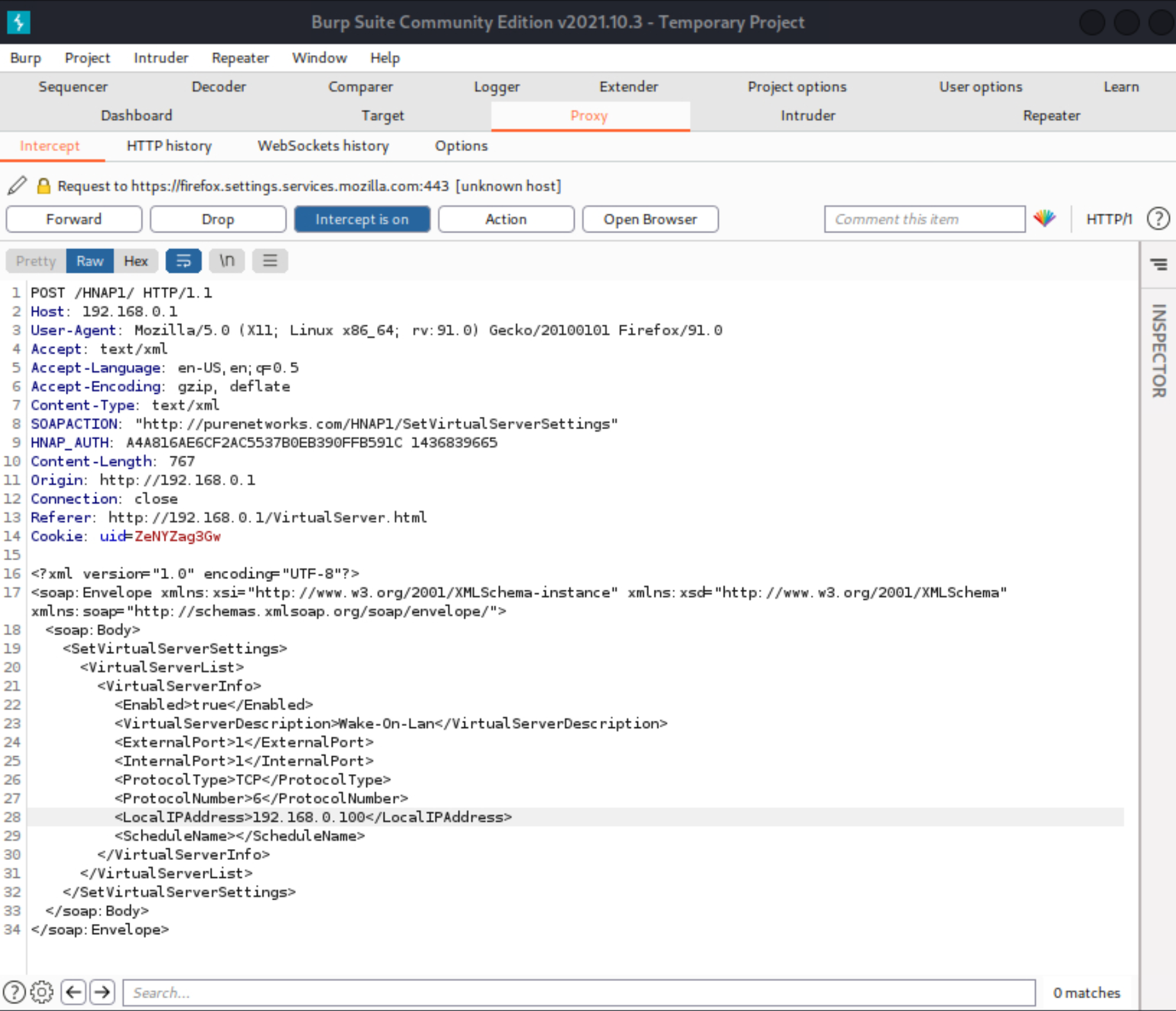Image resolution: width=1176 pixels, height=1011 pixels.
Task: Open the Burp menu
Action: pos(26,58)
